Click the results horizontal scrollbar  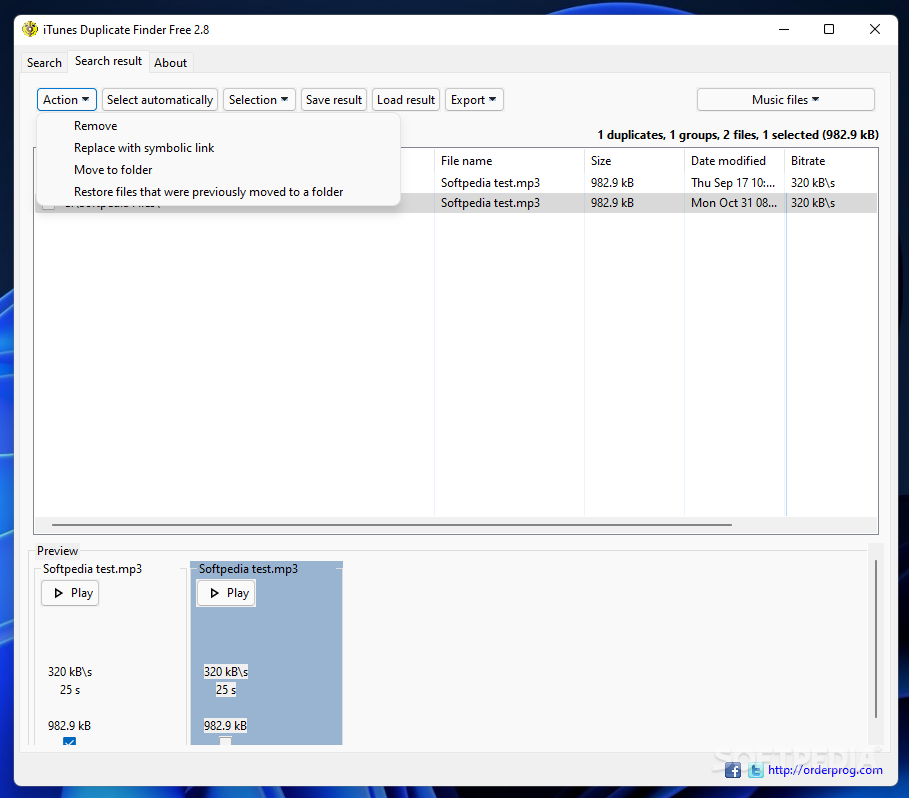pos(392,524)
